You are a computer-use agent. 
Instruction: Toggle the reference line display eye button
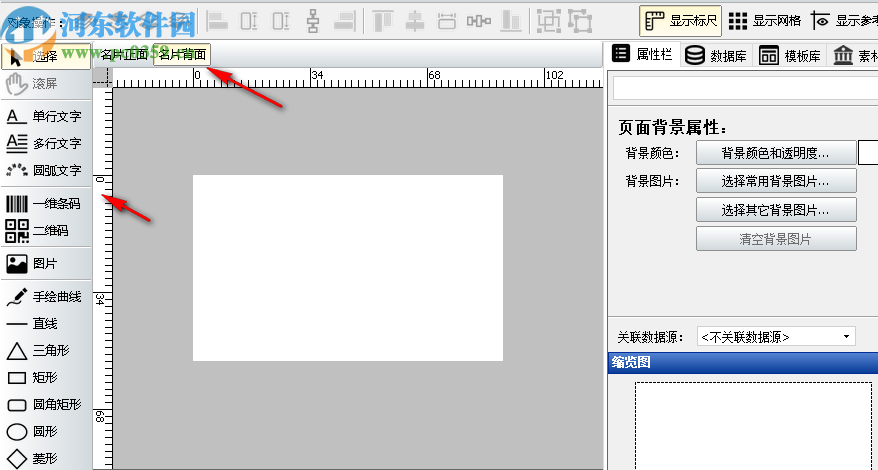[843, 21]
